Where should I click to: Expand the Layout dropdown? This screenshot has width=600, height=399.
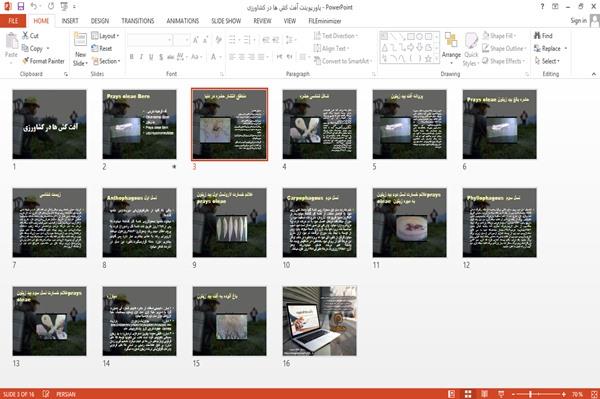[105, 36]
